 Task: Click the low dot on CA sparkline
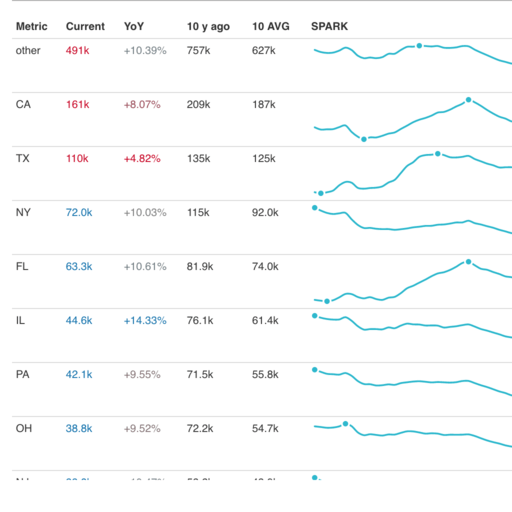tap(364, 139)
